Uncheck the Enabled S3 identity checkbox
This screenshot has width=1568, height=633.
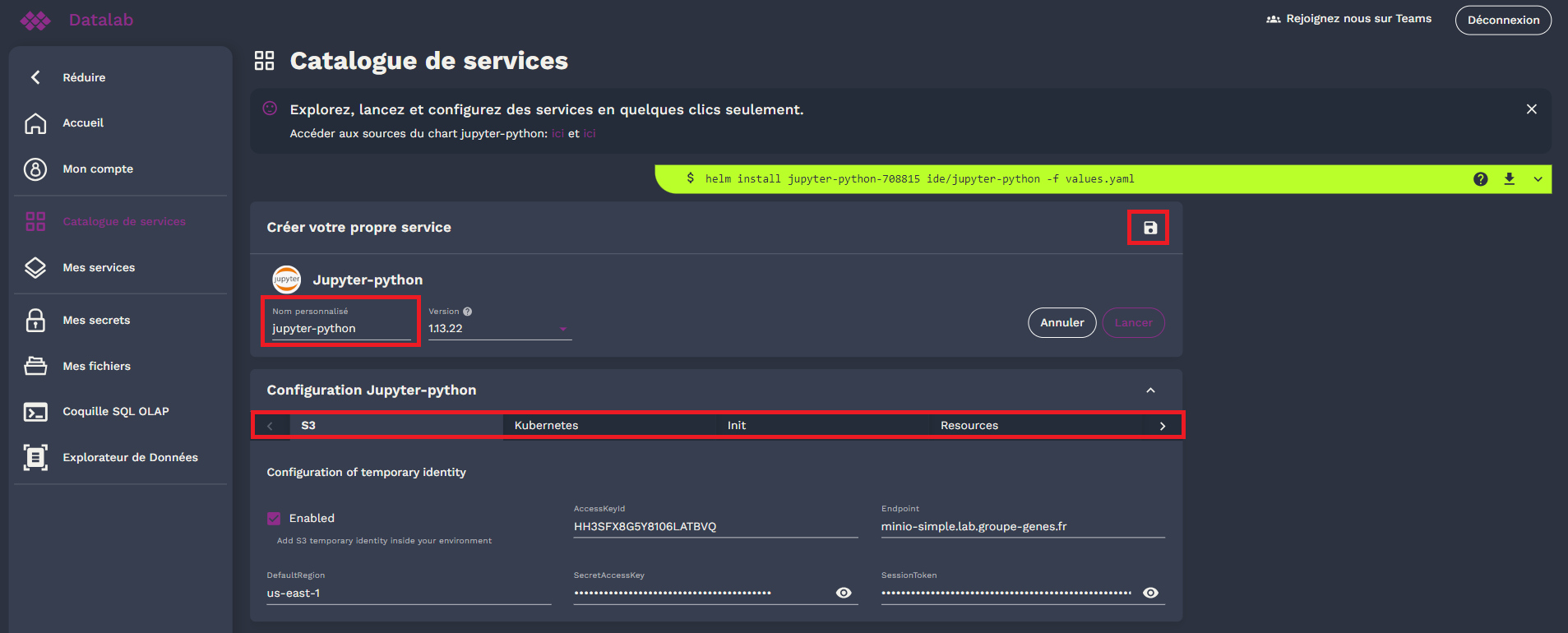[x=274, y=519]
